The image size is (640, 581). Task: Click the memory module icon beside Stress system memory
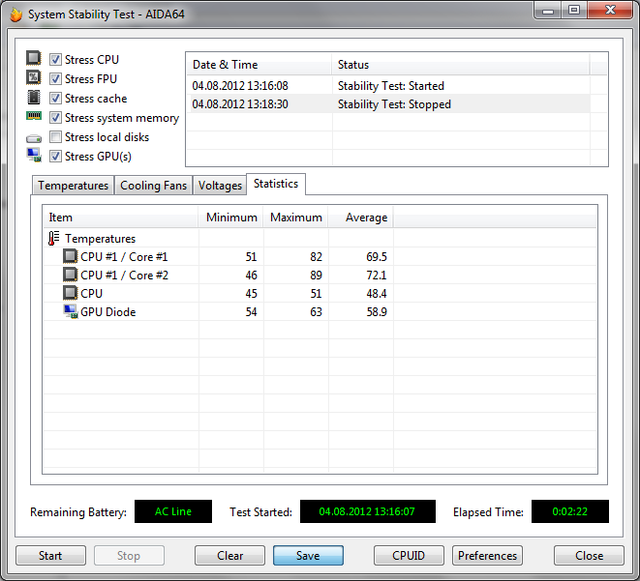pyautogui.click(x=33, y=116)
